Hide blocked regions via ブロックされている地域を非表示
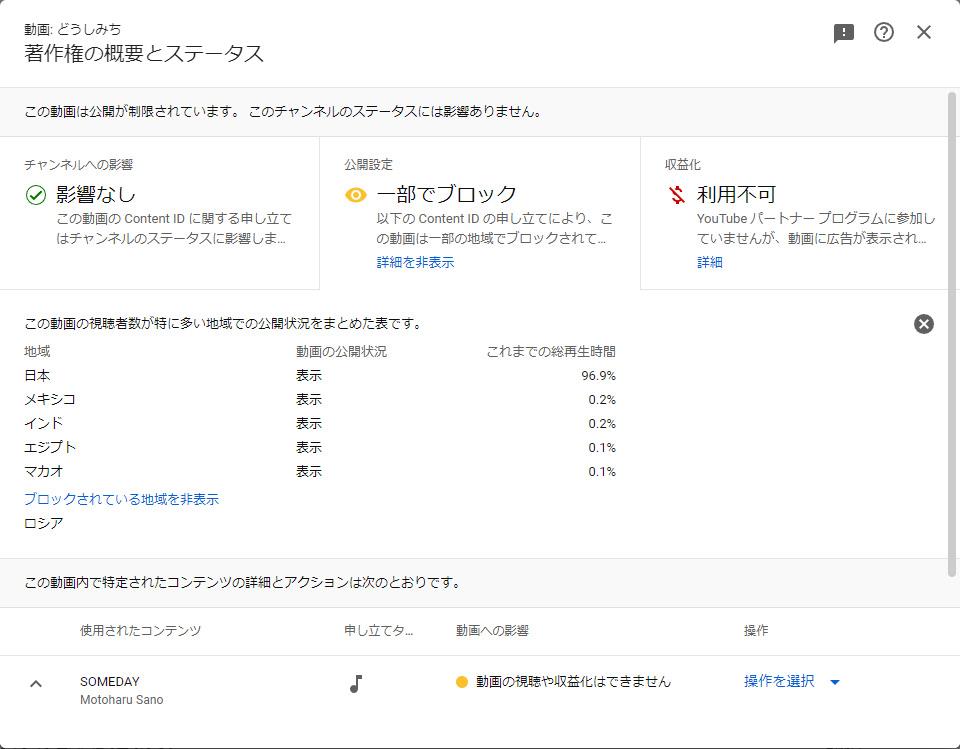960x749 pixels. click(121, 499)
